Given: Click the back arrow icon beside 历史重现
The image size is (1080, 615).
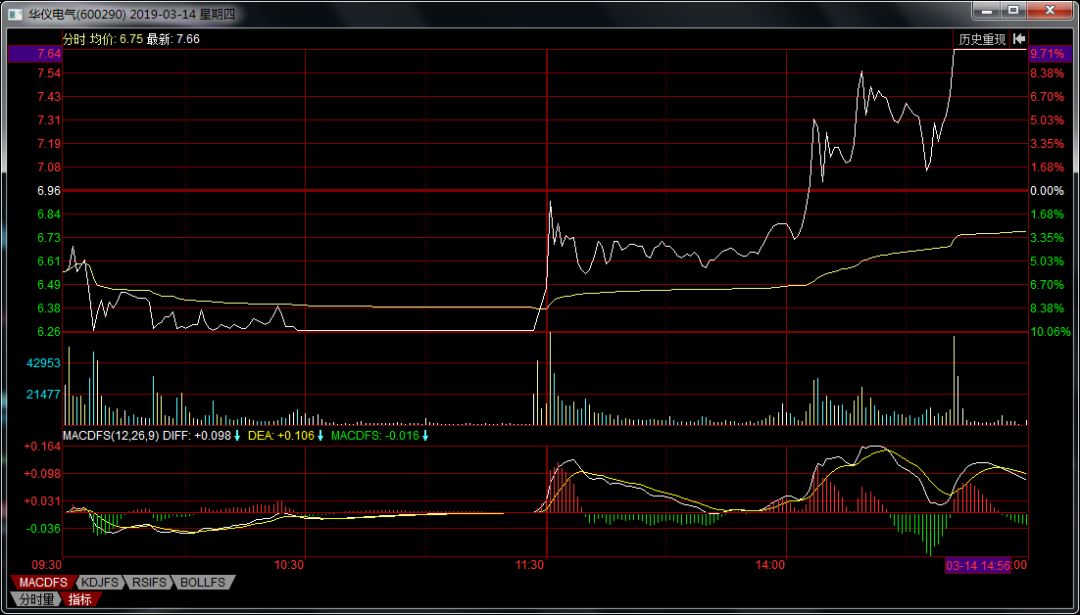Looking at the screenshot, I should click(x=1019, y=39).
